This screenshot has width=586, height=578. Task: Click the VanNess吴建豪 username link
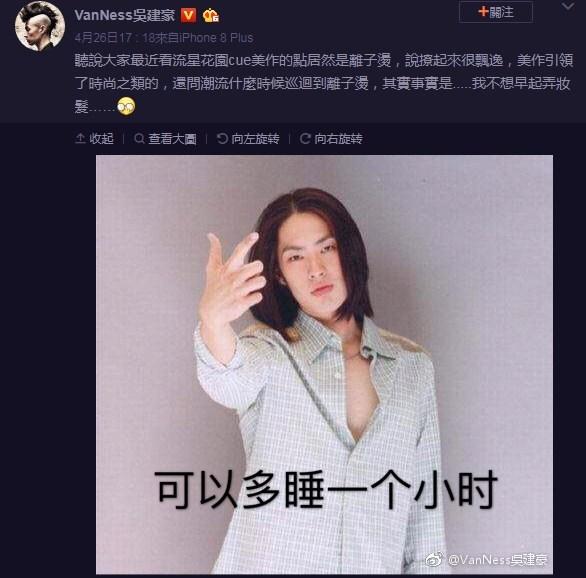(124, 15)
